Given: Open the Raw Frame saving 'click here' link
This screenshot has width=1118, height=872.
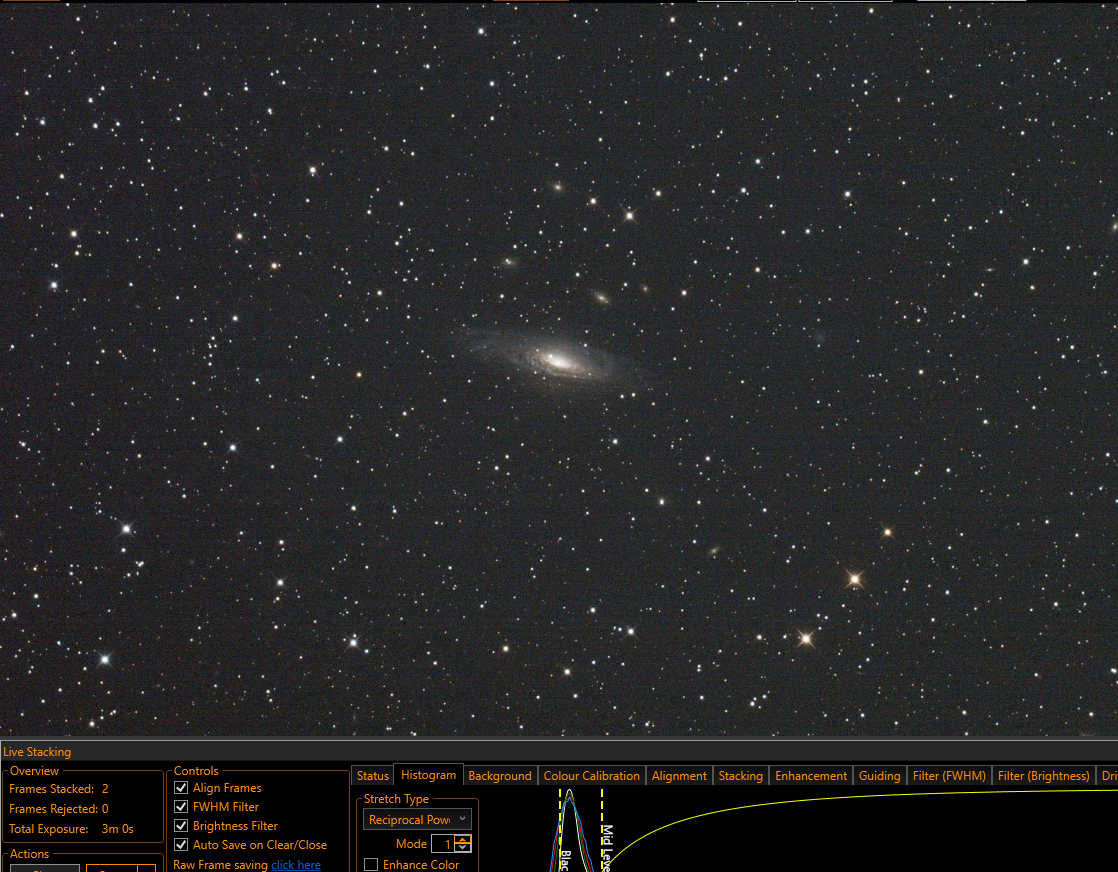Looking at the screenshot, I should pos(296,865).
